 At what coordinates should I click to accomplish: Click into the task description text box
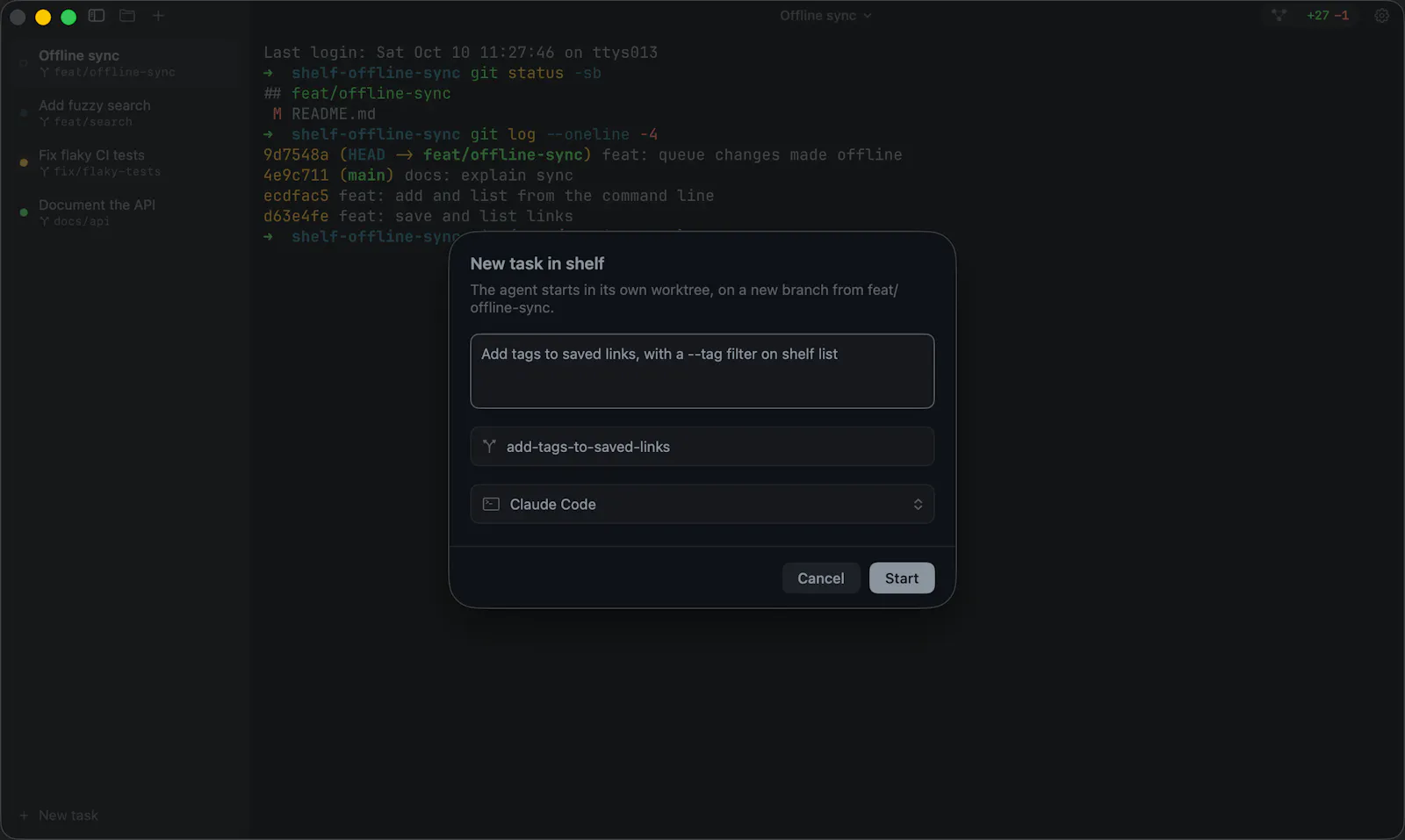click(x=702, y=370)
